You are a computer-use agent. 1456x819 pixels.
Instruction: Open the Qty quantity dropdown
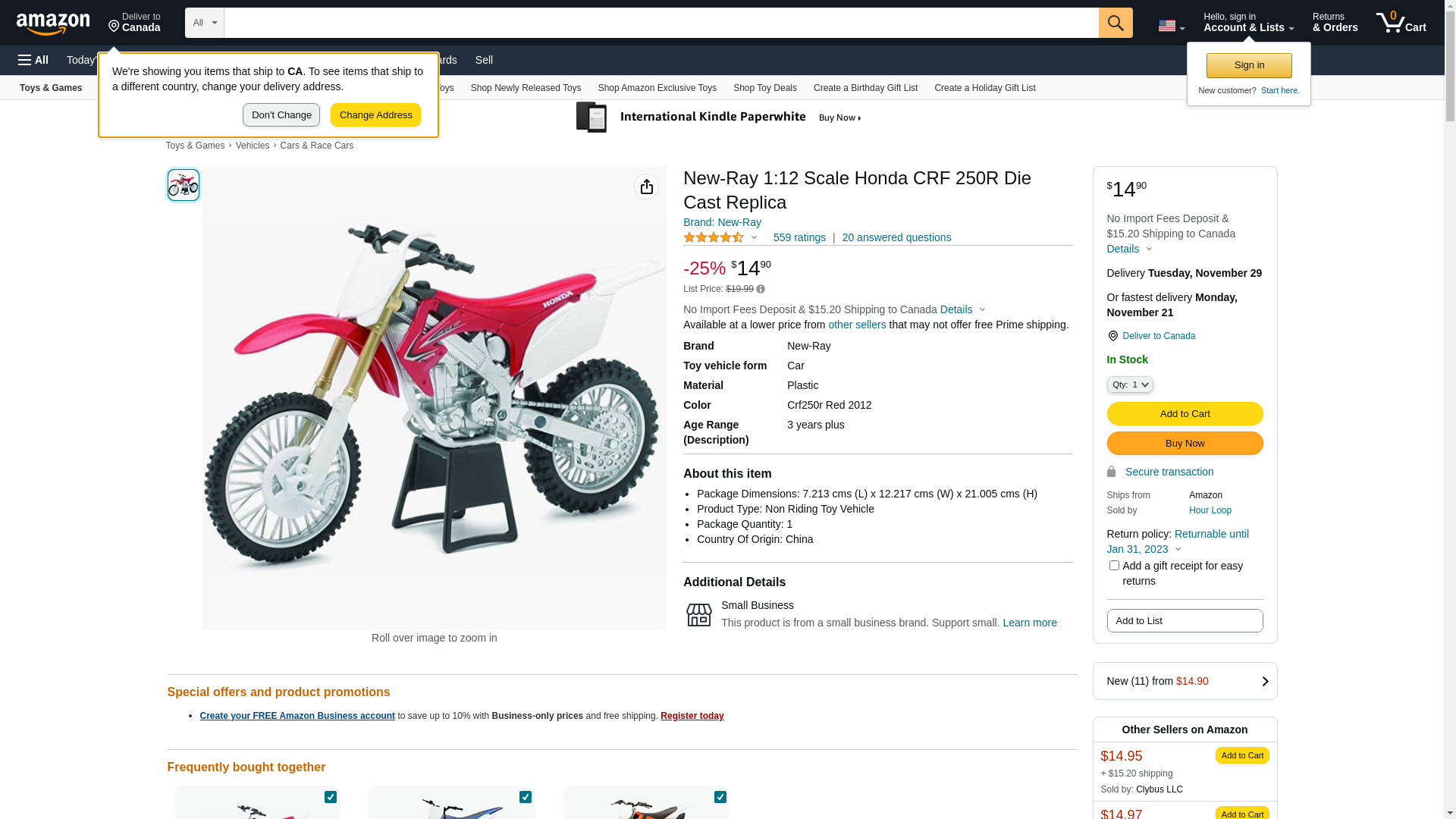pyautogui.click(x=1129, y=385)
